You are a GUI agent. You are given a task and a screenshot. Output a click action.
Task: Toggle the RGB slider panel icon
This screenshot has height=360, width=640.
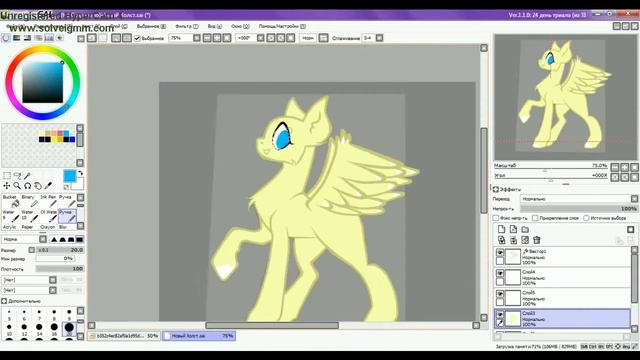coord(17,38)
